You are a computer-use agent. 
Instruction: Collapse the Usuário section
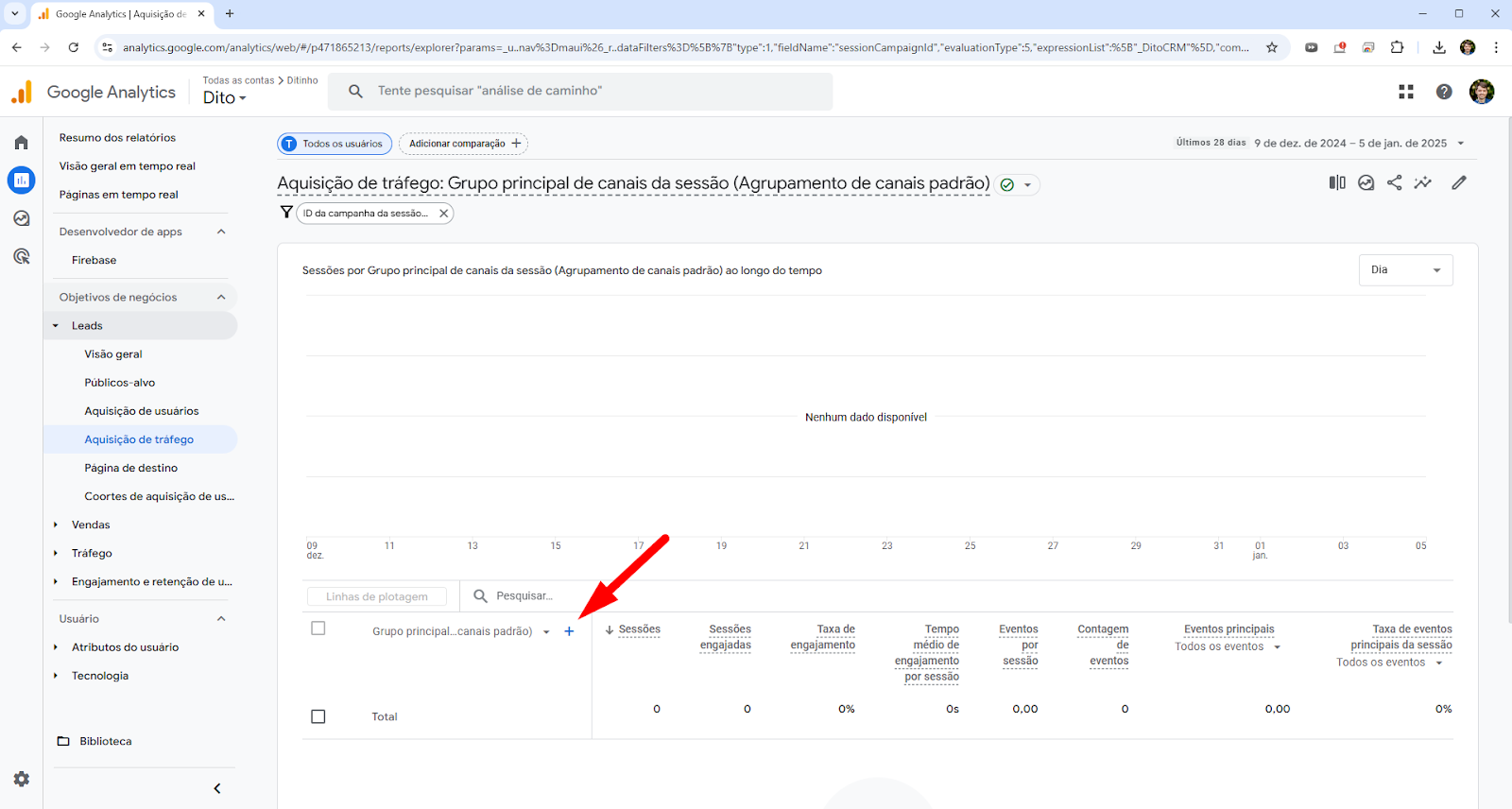click(x=221, y=619)
